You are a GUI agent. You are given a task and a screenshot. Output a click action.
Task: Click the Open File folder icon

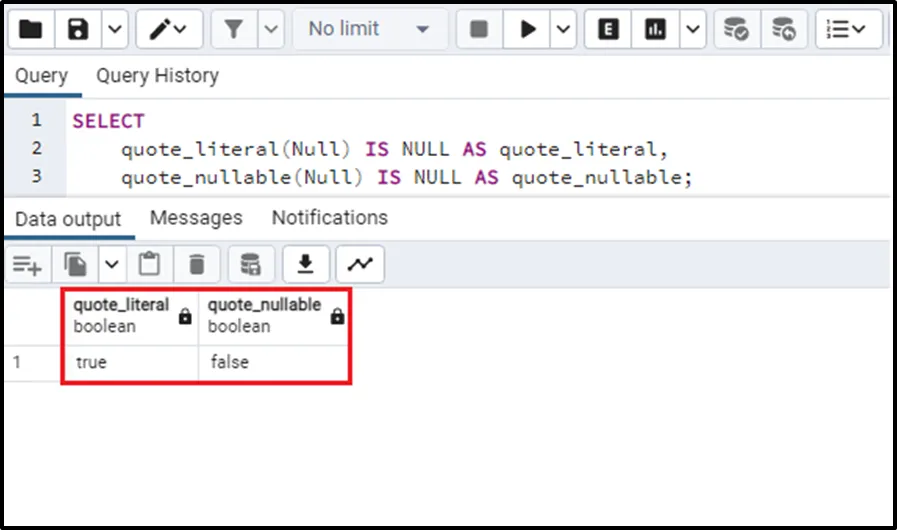click(x=31, y=29)
